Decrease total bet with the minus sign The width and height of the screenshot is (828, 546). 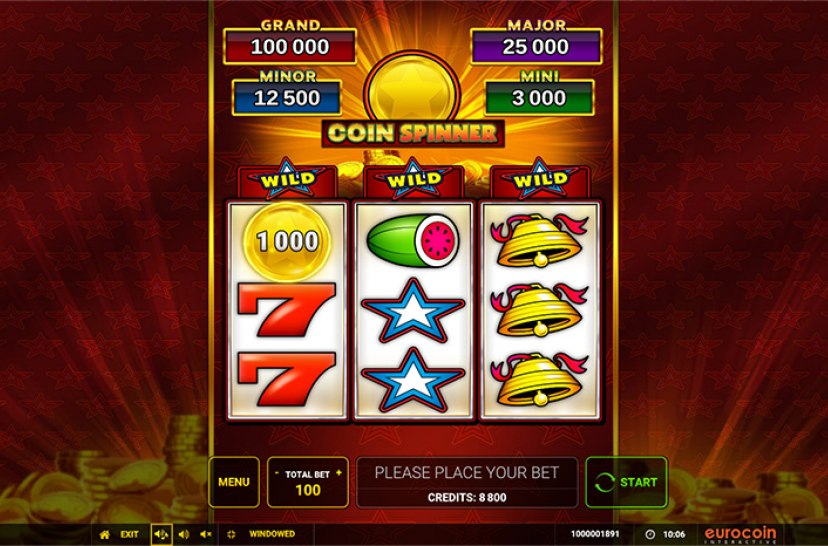coord(276,473)
